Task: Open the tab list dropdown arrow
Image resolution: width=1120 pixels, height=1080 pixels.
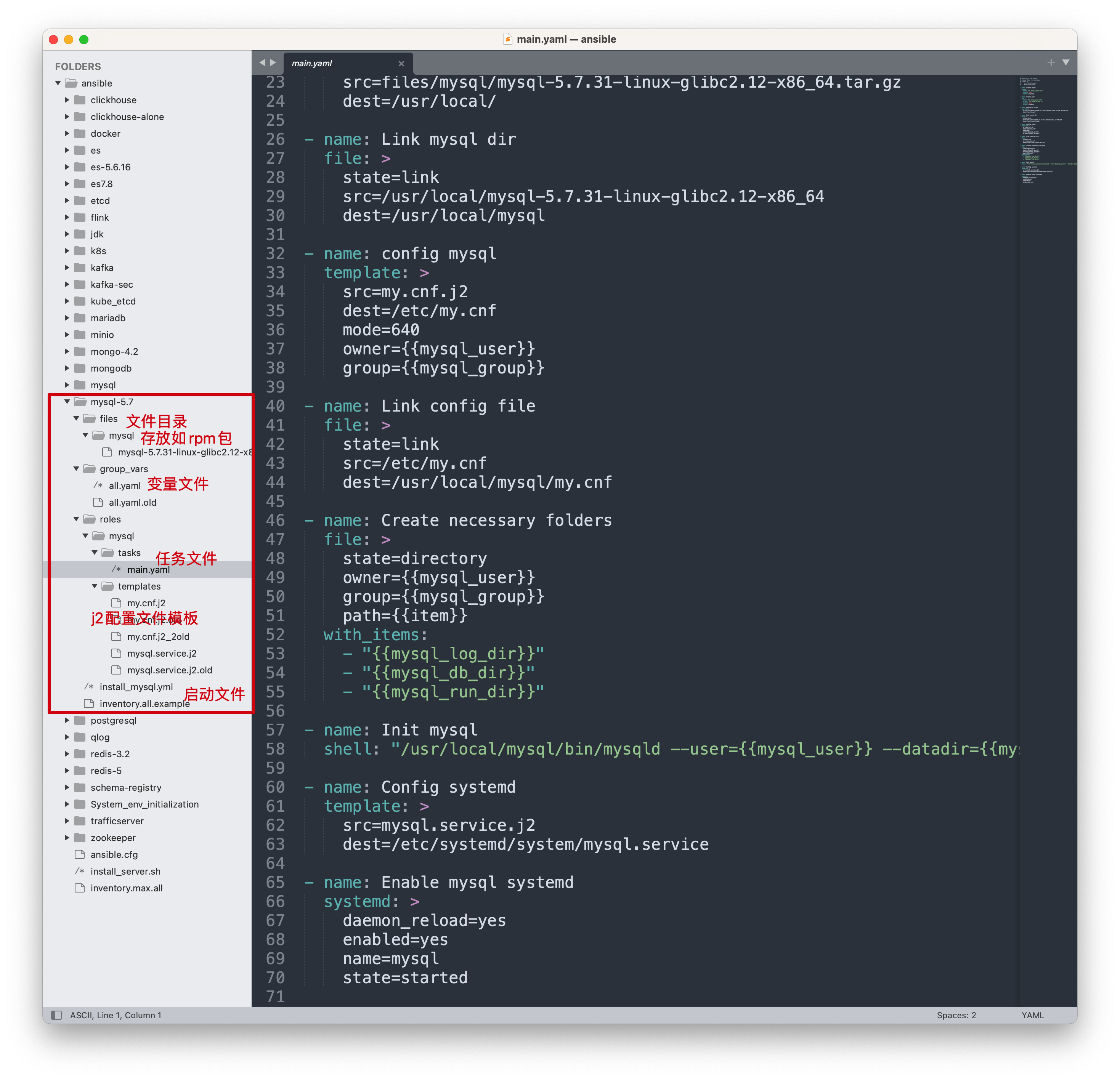Action: coord(1066,63)
